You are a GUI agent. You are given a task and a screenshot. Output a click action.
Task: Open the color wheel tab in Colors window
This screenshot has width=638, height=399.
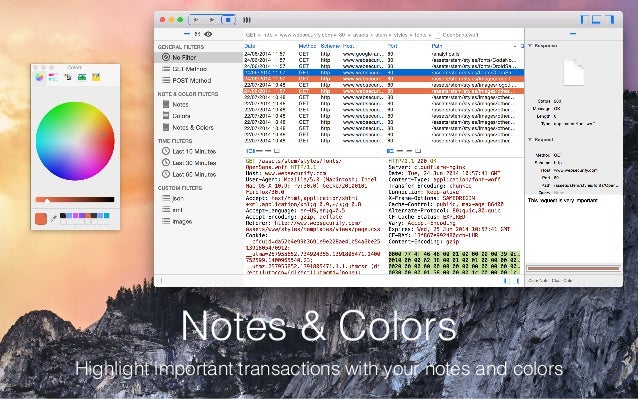39,77
